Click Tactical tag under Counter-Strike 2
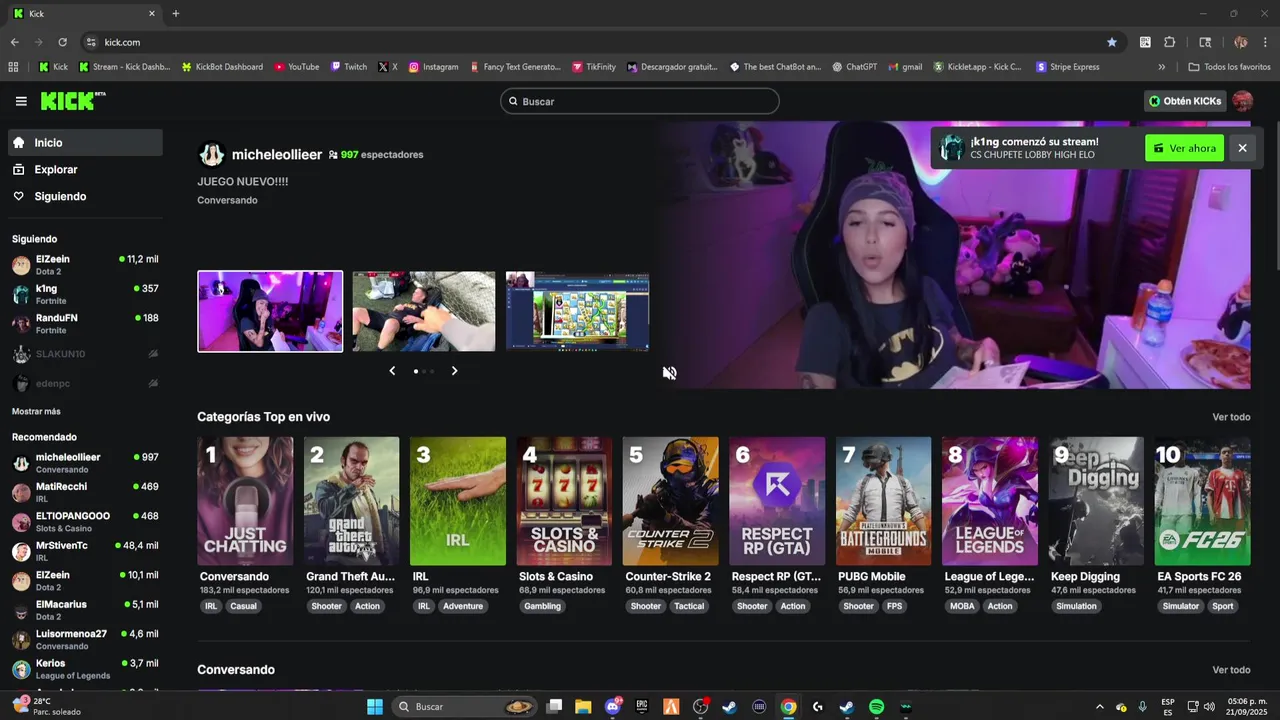Image resolution: width=1280 pixels, height=720 pixels. tap(689, 606)
